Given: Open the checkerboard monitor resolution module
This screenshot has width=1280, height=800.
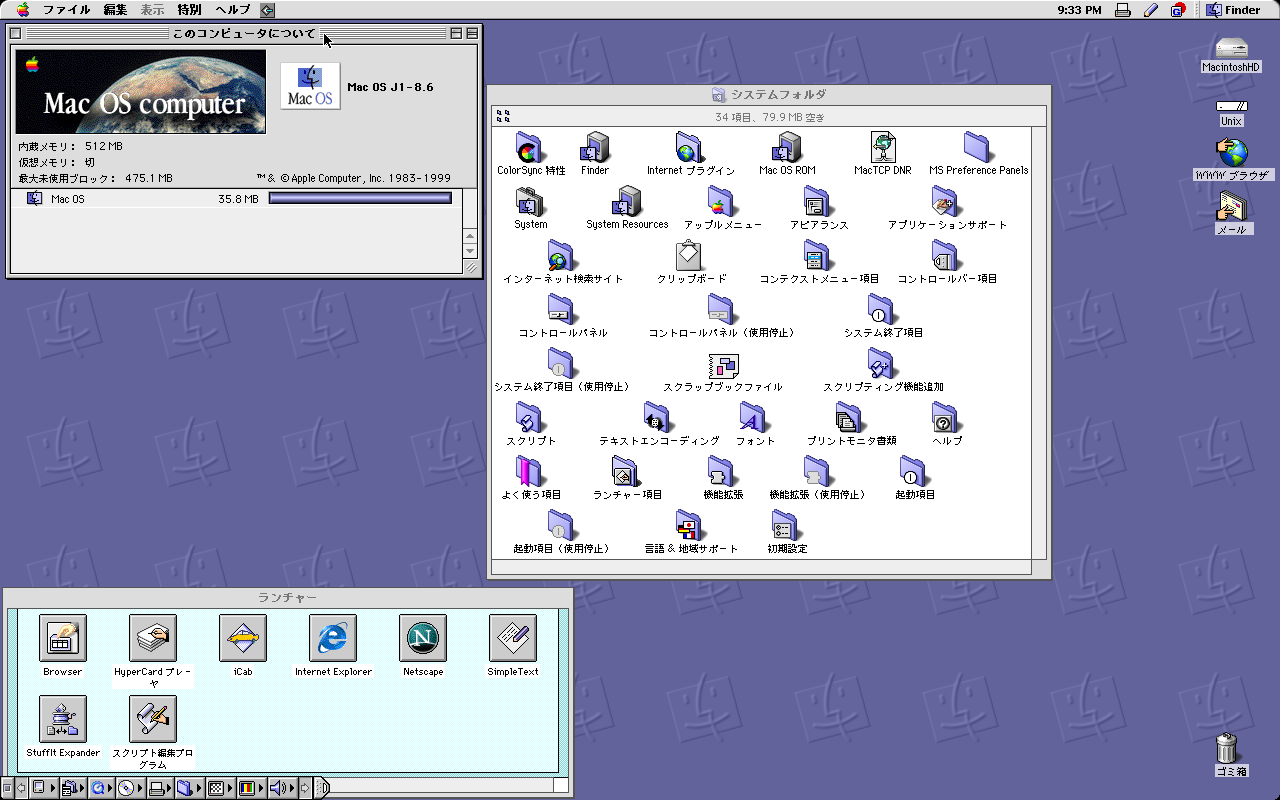Looking at the screenshot, I should (220, 788).
